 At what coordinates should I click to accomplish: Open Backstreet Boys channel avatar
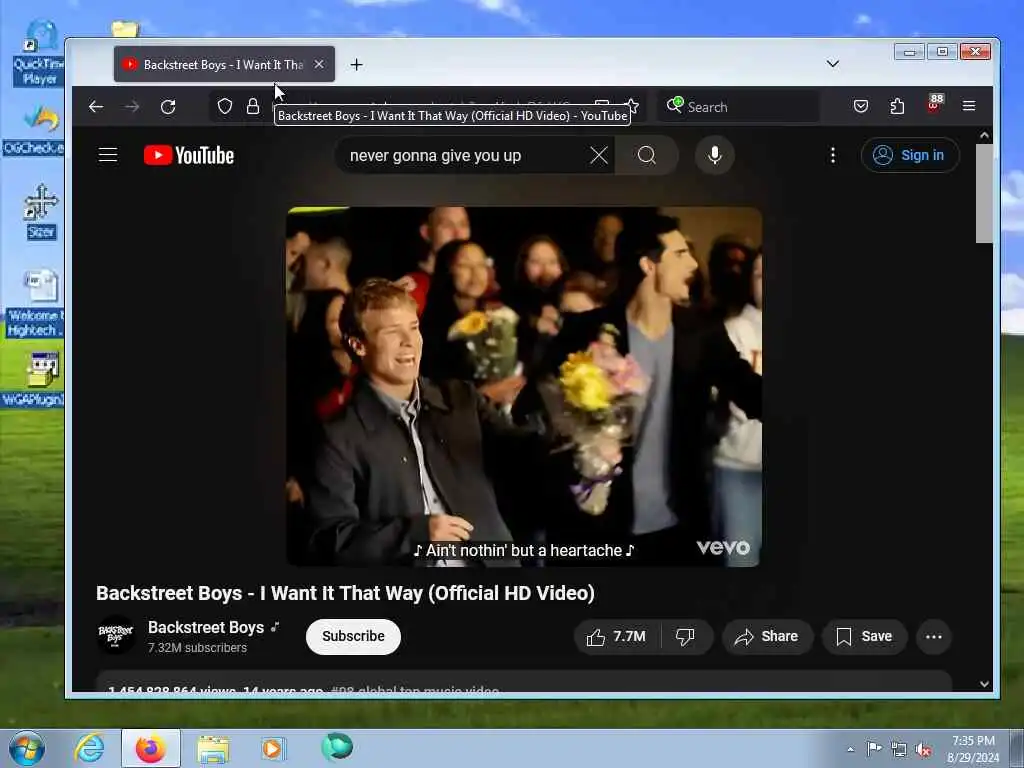[x=116, y=635]
